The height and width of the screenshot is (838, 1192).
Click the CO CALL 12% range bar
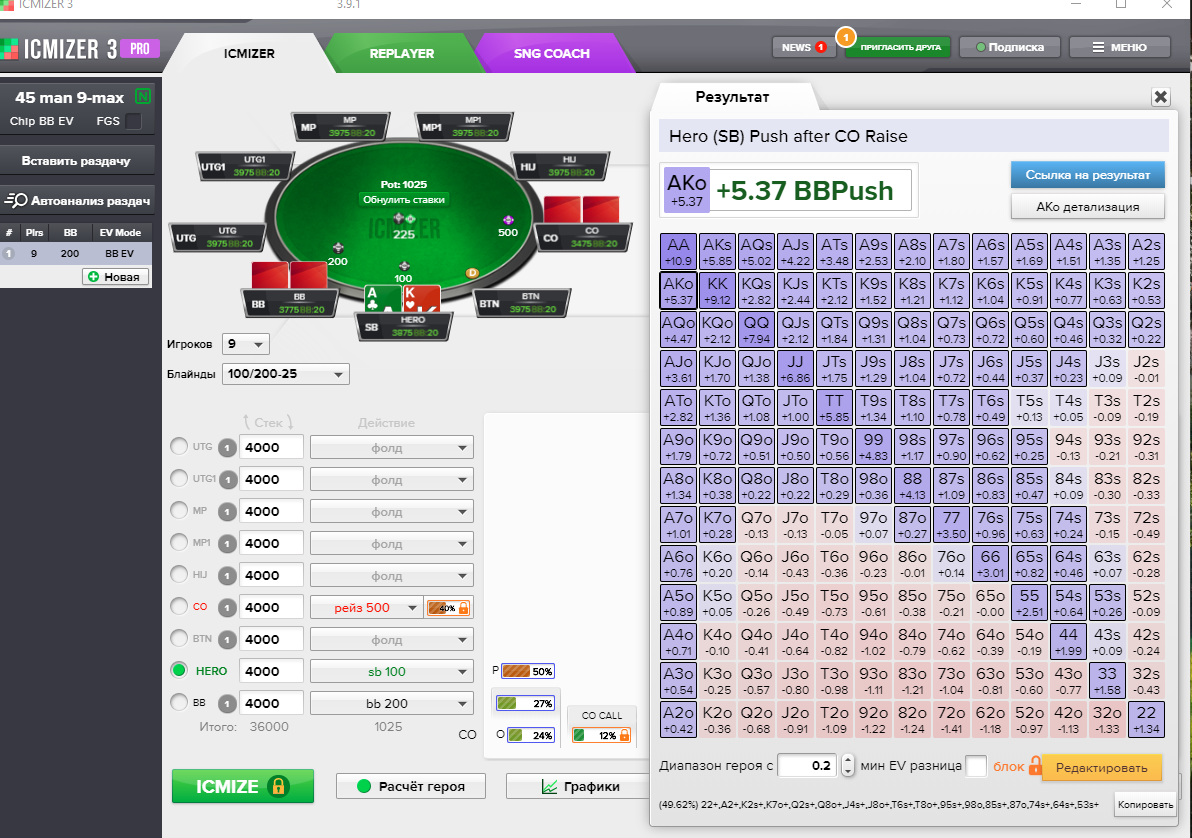click(x=601, y=735)
